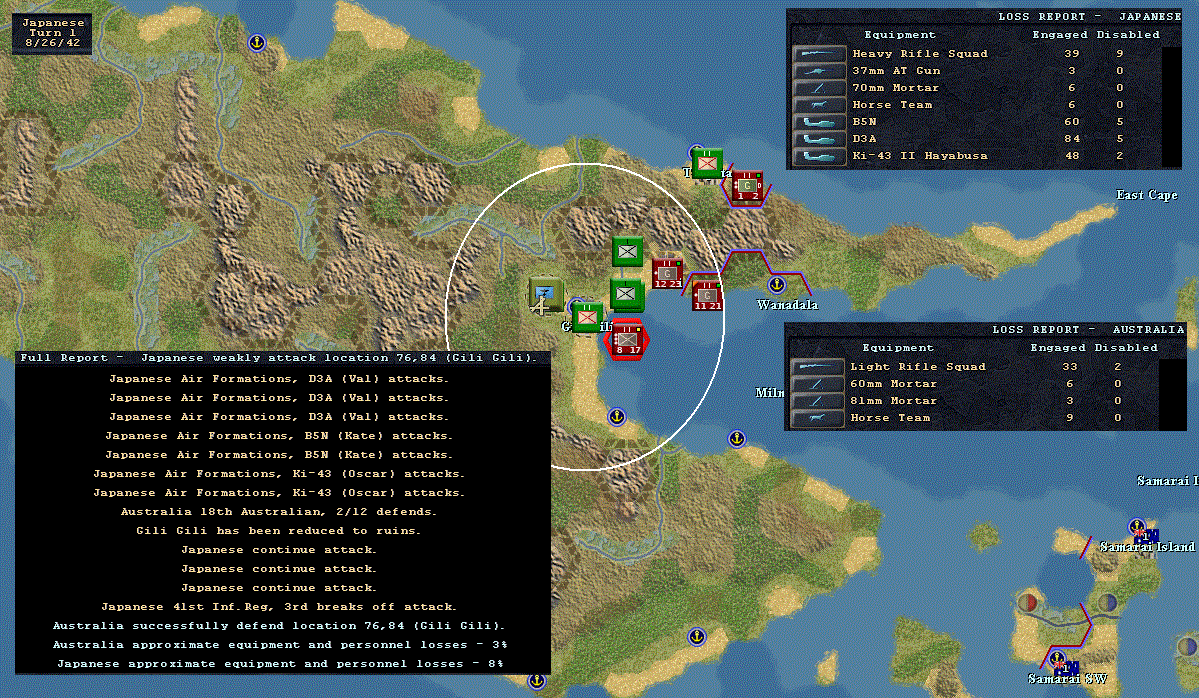Click the Full Report header line
The width and height of the screenshot is (1199, 698).
coord(279,358)
